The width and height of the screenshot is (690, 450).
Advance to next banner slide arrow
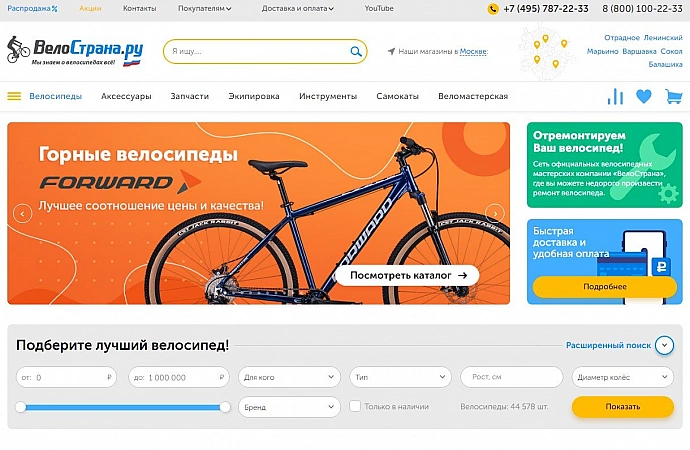(x=495, y=213)
